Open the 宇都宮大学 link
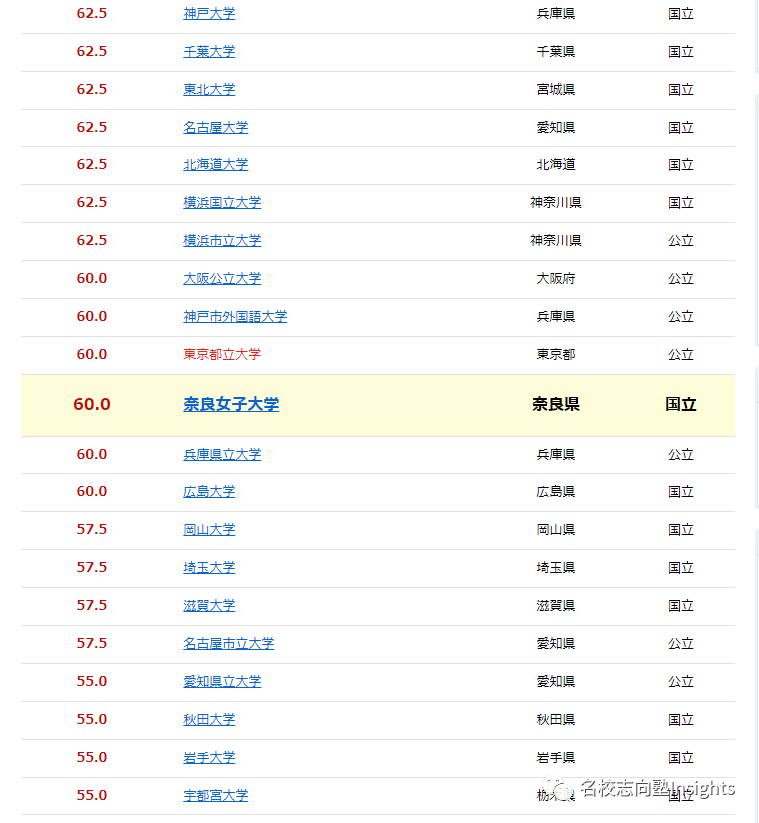The image size is (759, 823). point(216,796)
